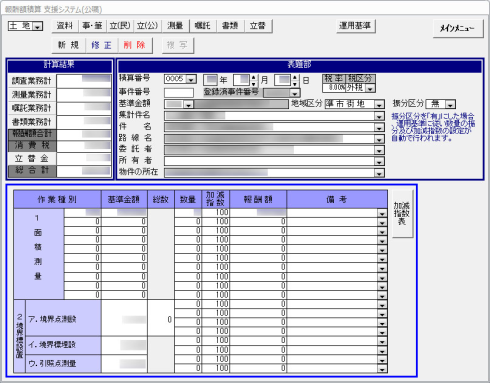The image size is (490, 383).
Task: Click the 嘱託業務計 result value
Action: coord(84,108)
